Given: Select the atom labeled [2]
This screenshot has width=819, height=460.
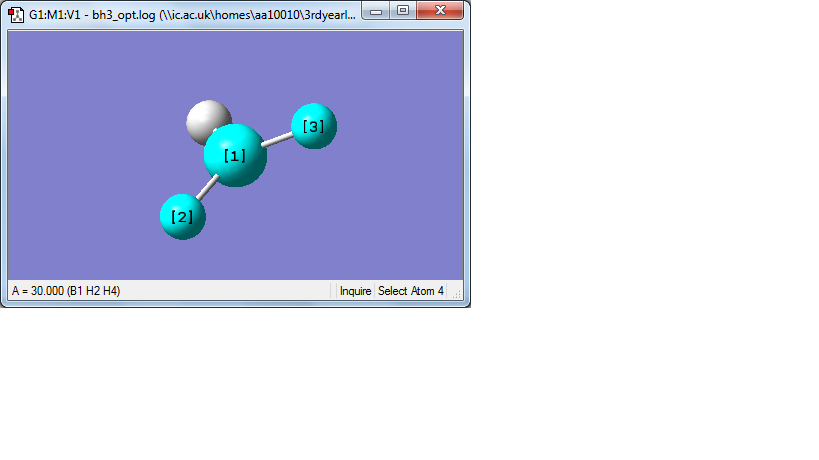Looking at the screenshot, I should tap(182, 217).
